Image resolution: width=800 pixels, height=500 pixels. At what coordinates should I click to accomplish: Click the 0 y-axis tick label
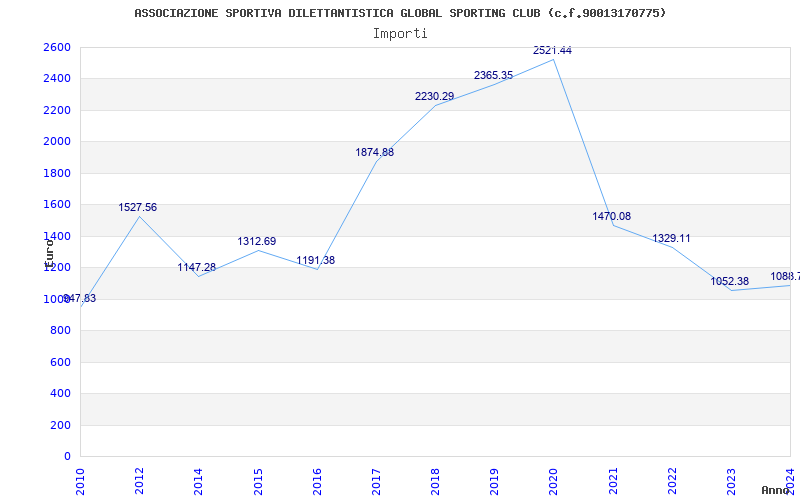coord(67,457)
